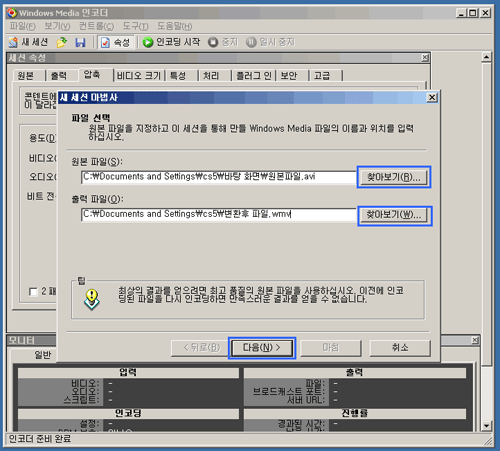Click Browse (찾아보기) next to the source file

394,177
